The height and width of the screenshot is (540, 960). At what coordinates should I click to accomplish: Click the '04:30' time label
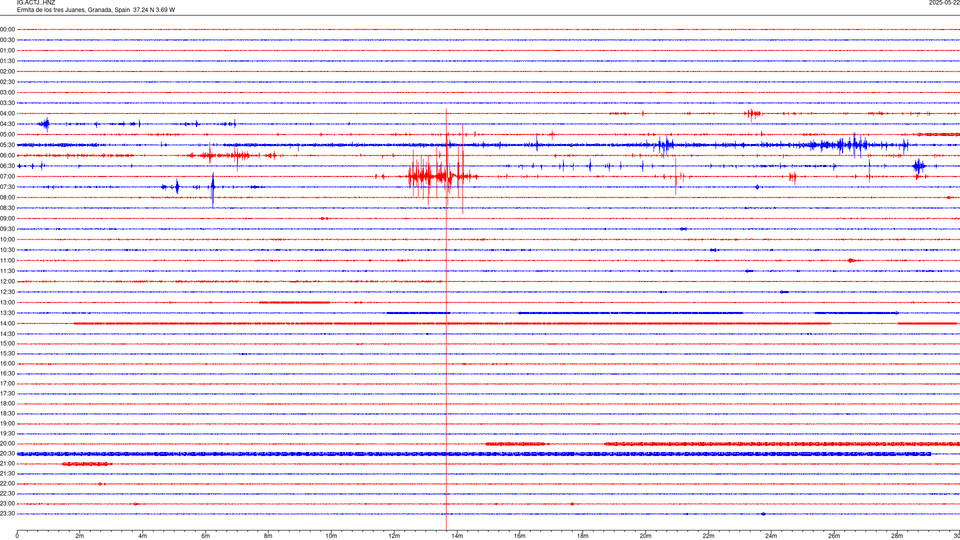click(x=7, y=124)
